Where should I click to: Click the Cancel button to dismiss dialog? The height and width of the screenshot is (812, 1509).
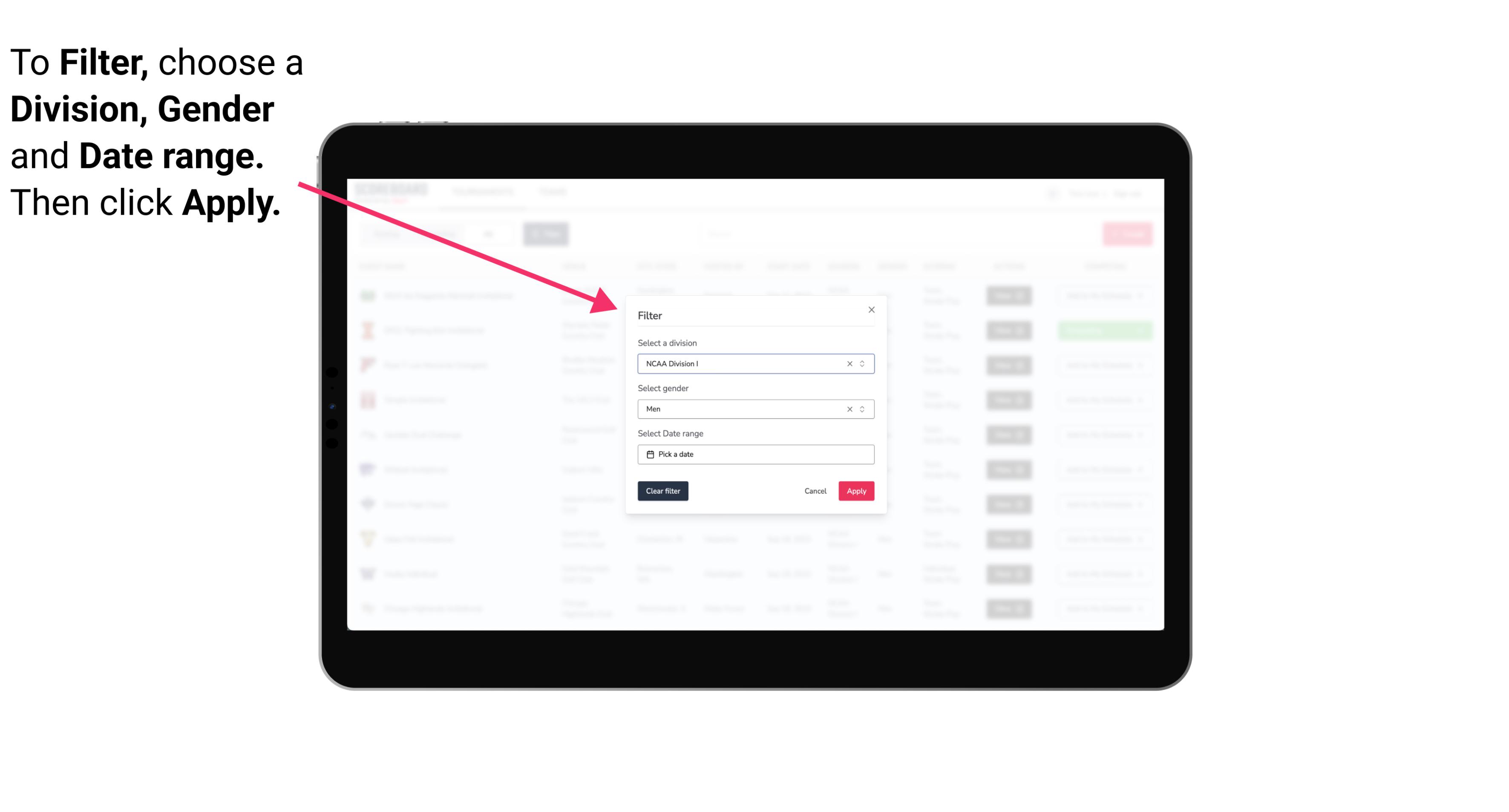(x=815, y=491)
